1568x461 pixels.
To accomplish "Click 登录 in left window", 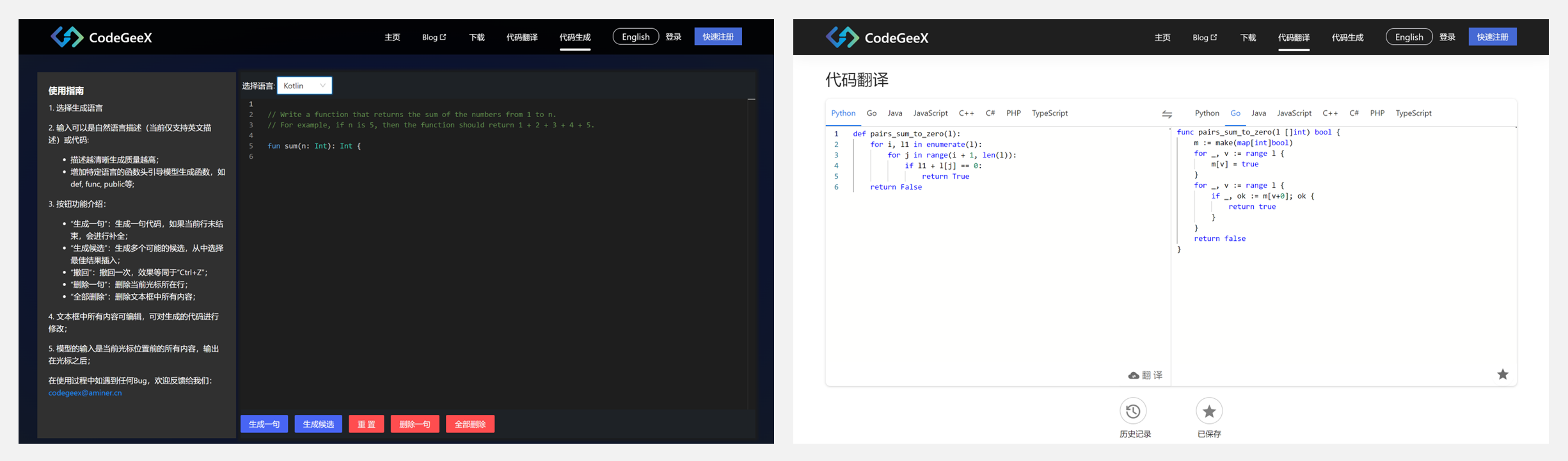I will pyautogui.click(x=673, y=36).
